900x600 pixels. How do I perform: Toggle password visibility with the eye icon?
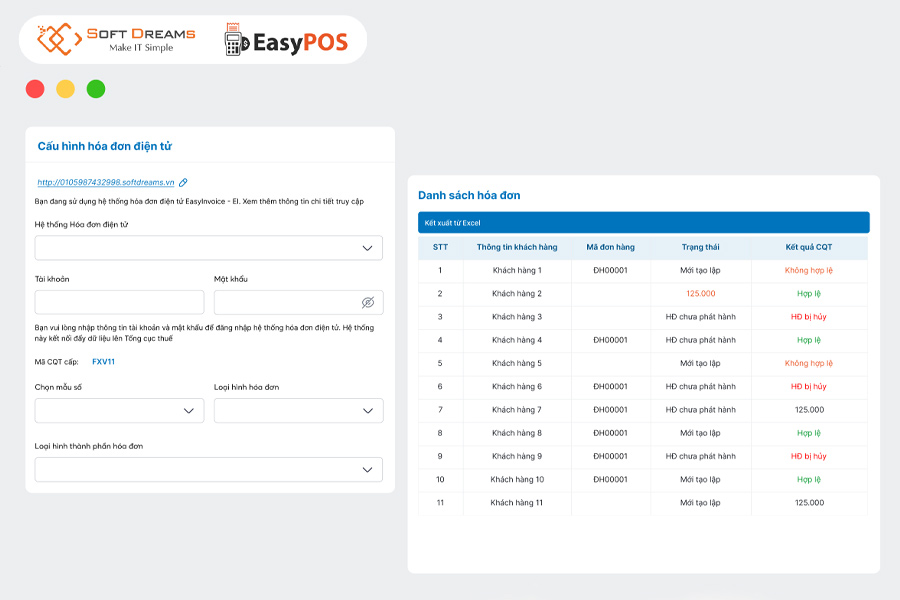click(x=370, y=301)
